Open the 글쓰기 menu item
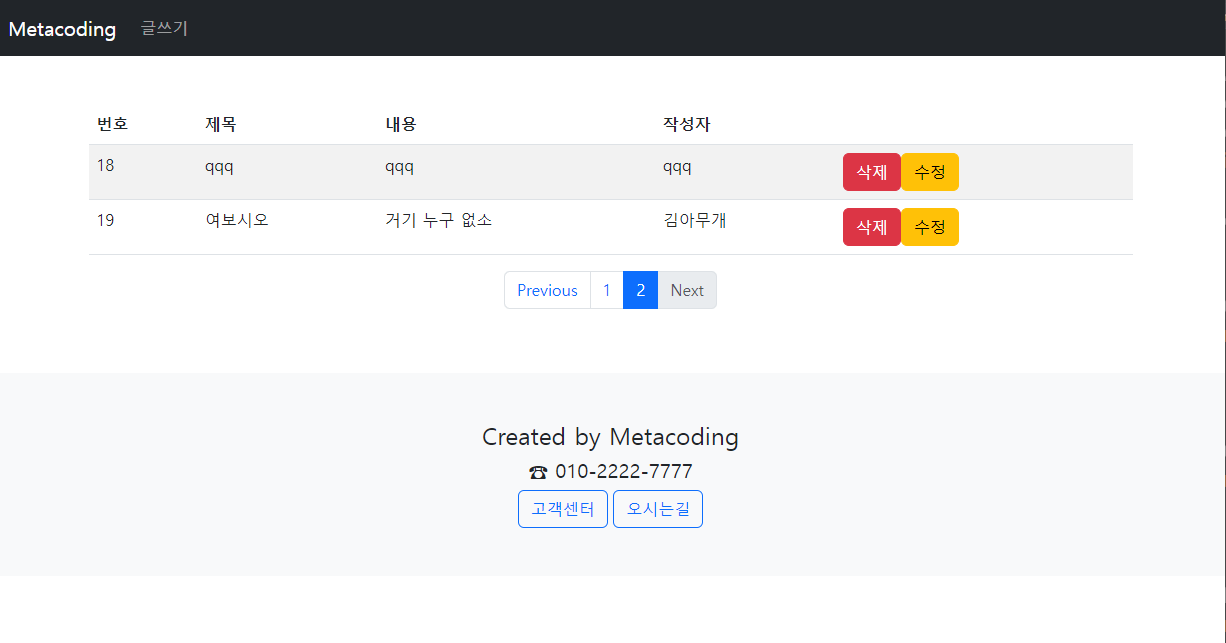 coord(164,28)
